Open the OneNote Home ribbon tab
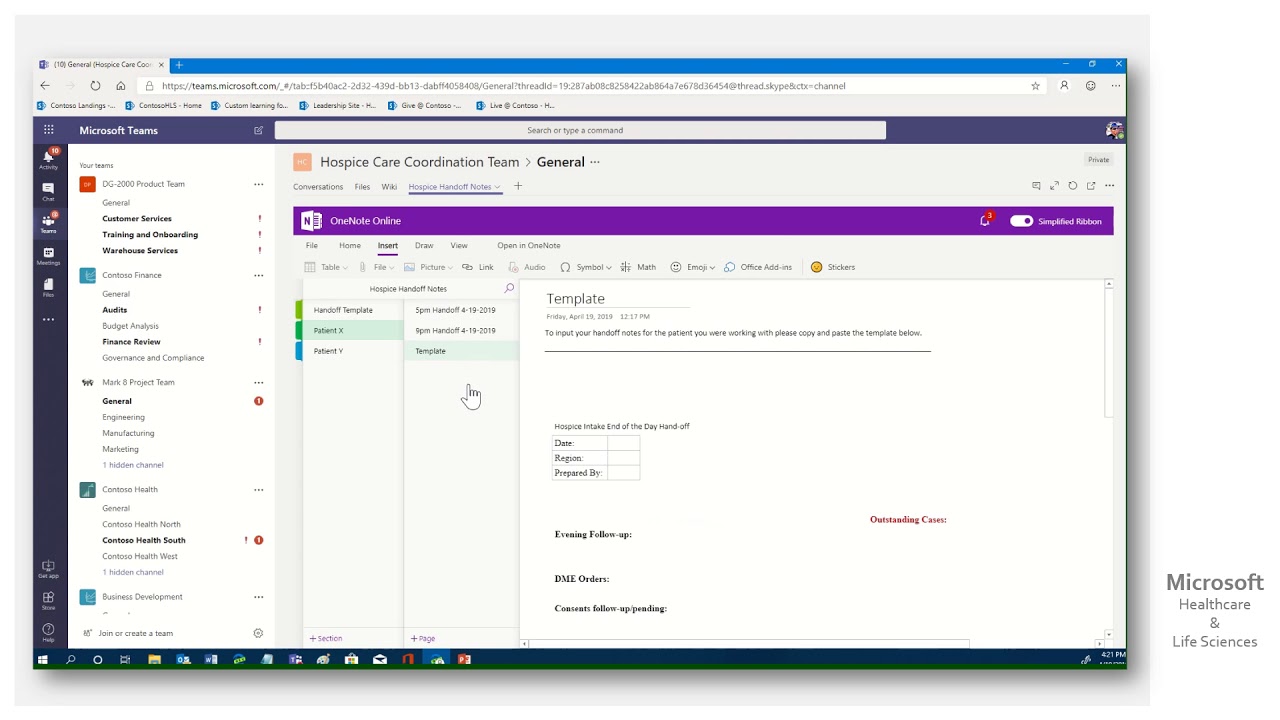1280x720 pixels. tap(349, 245)
